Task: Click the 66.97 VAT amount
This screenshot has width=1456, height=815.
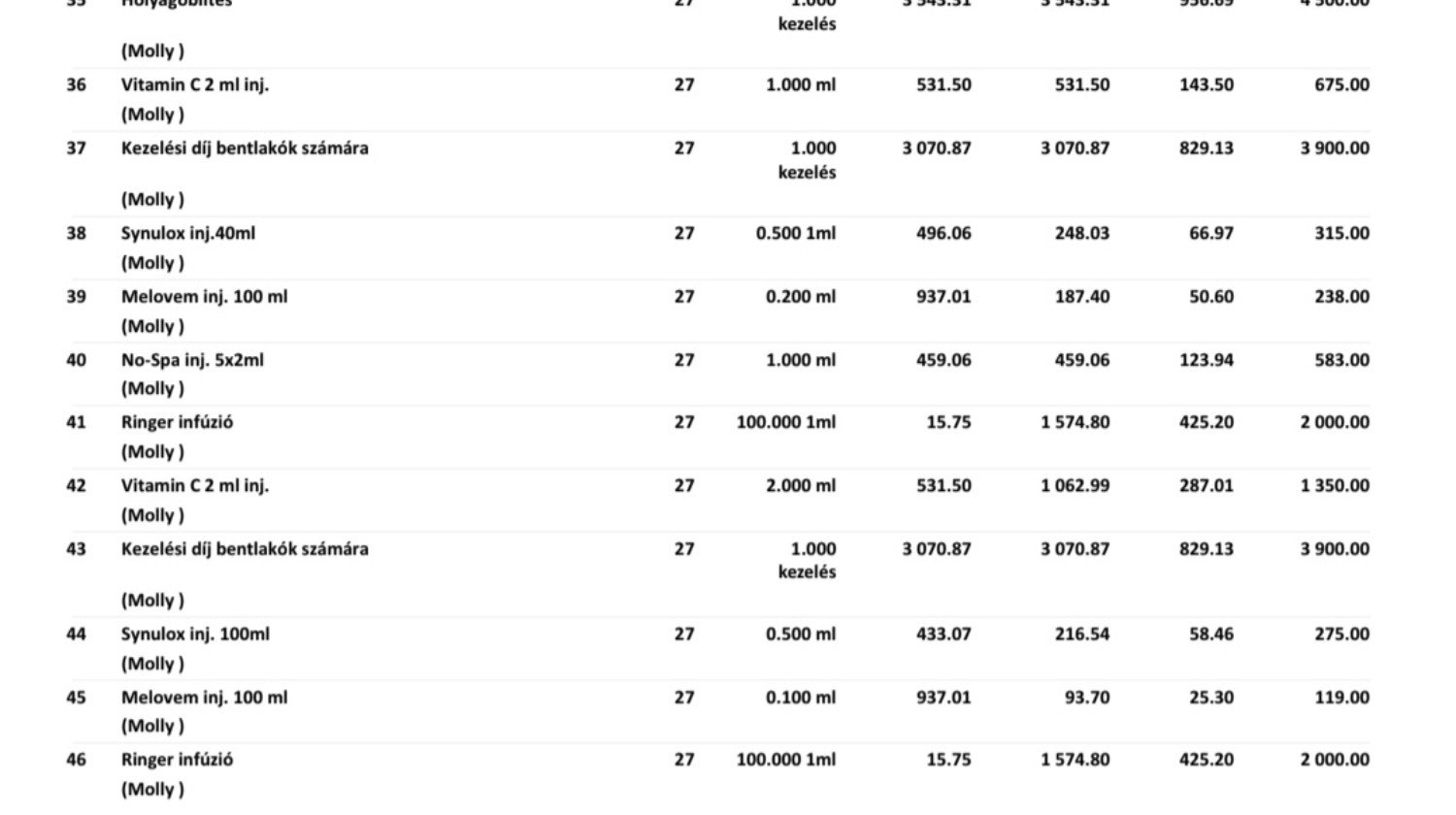Action: coord(1211,234)
